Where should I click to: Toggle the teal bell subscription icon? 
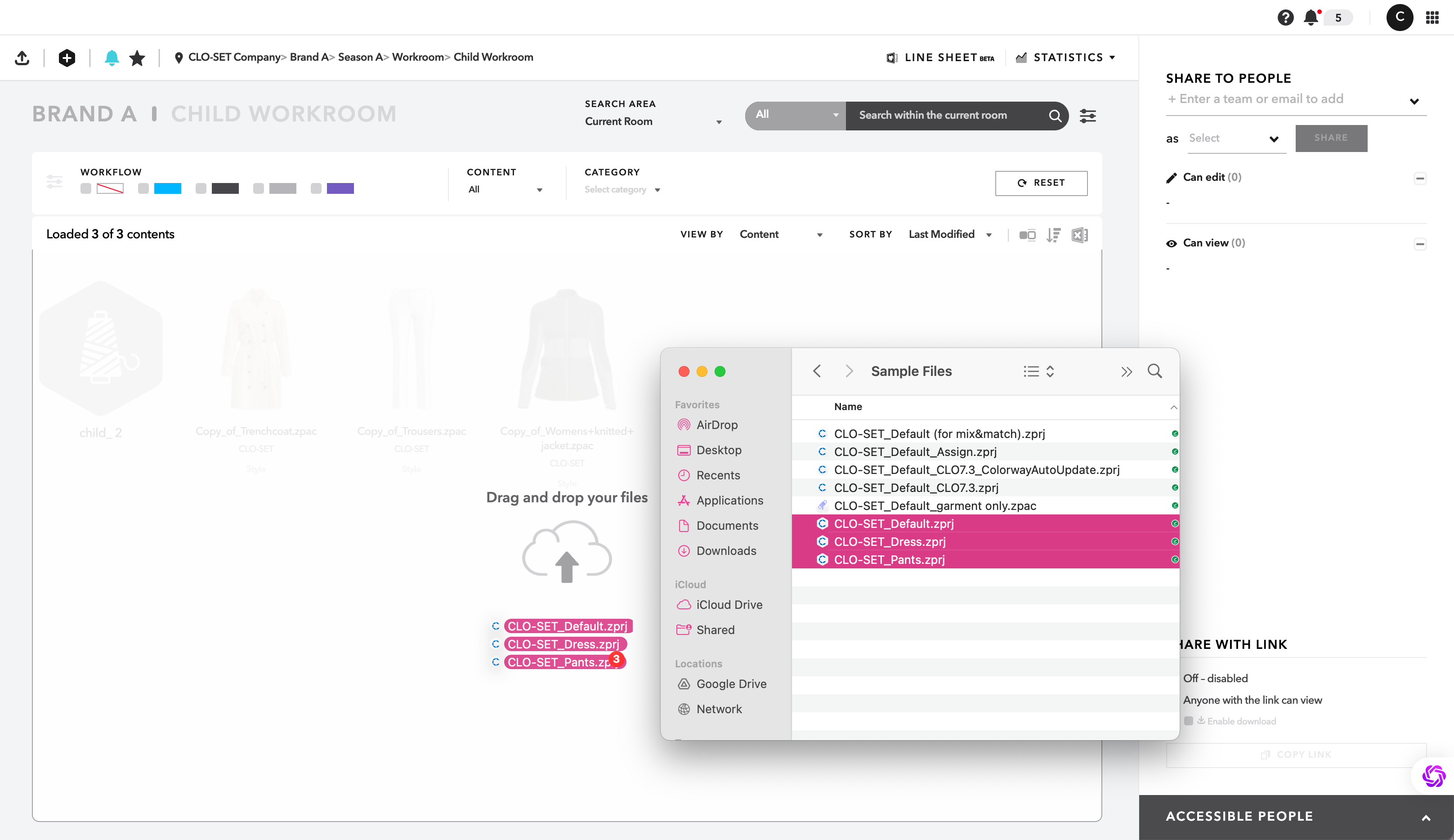(112, 58)
